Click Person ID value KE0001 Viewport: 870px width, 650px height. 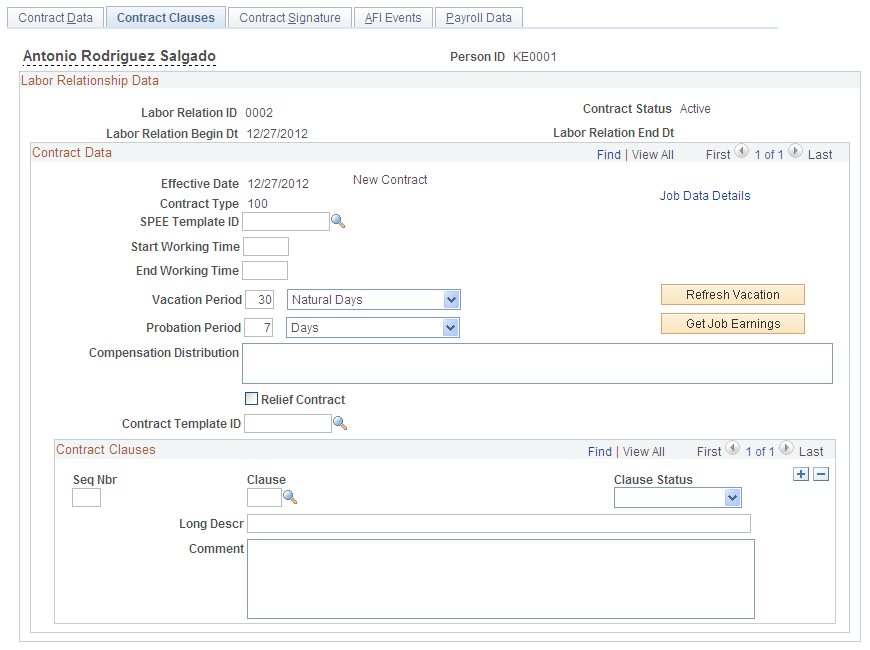[x=535, y=57]
